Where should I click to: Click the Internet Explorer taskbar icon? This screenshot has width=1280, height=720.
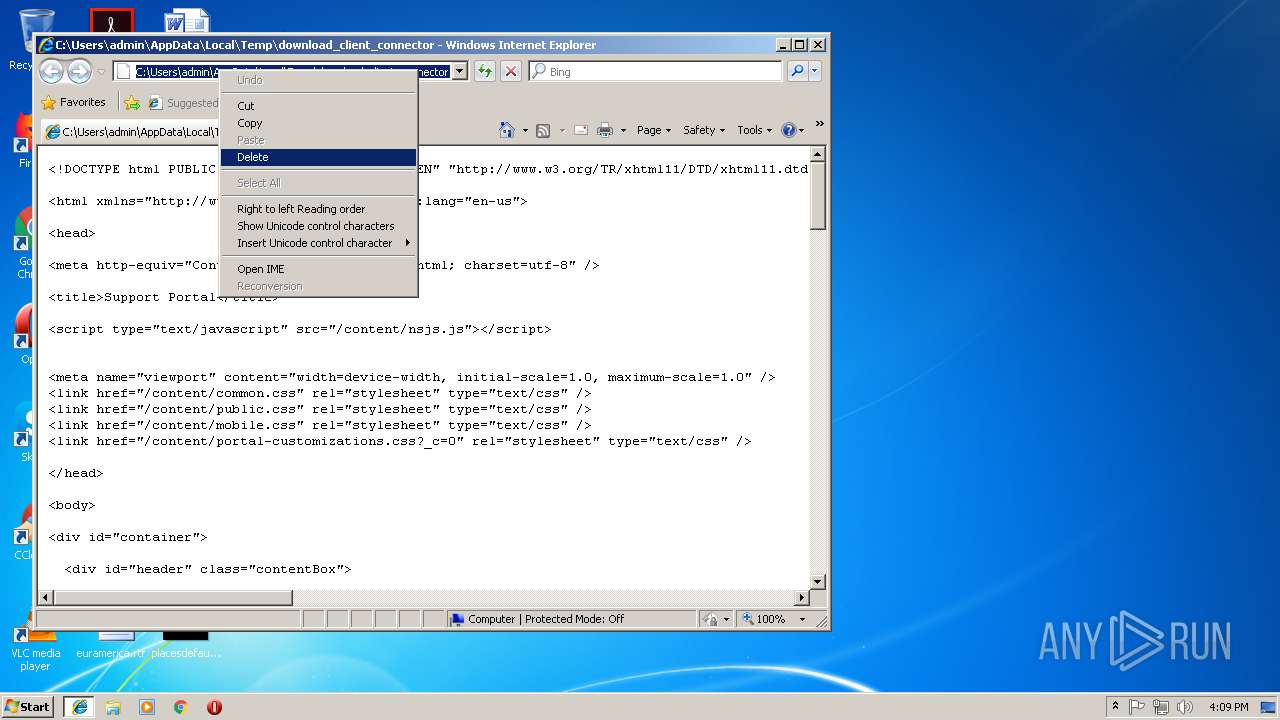(80, 707)
